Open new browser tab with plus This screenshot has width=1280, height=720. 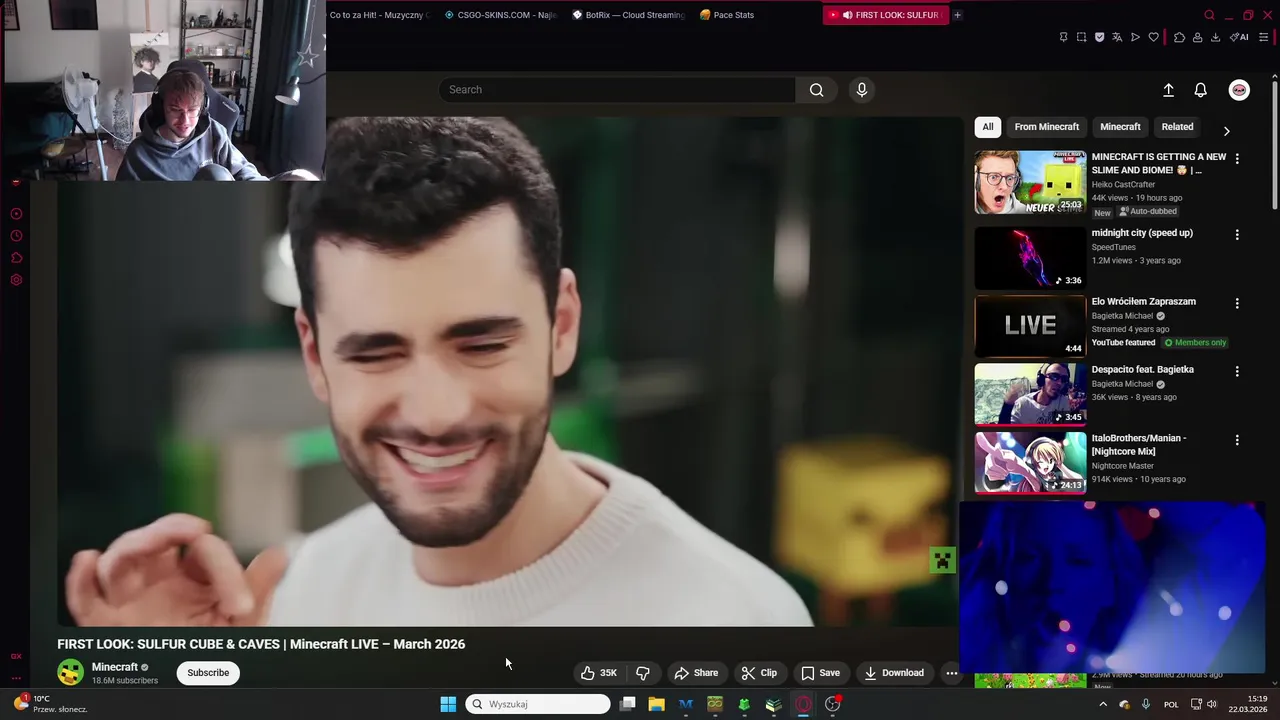tap(957, 15)
